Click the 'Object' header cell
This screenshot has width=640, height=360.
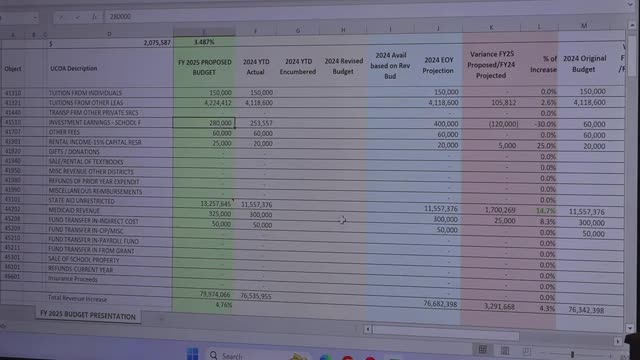tap(13, 69)
